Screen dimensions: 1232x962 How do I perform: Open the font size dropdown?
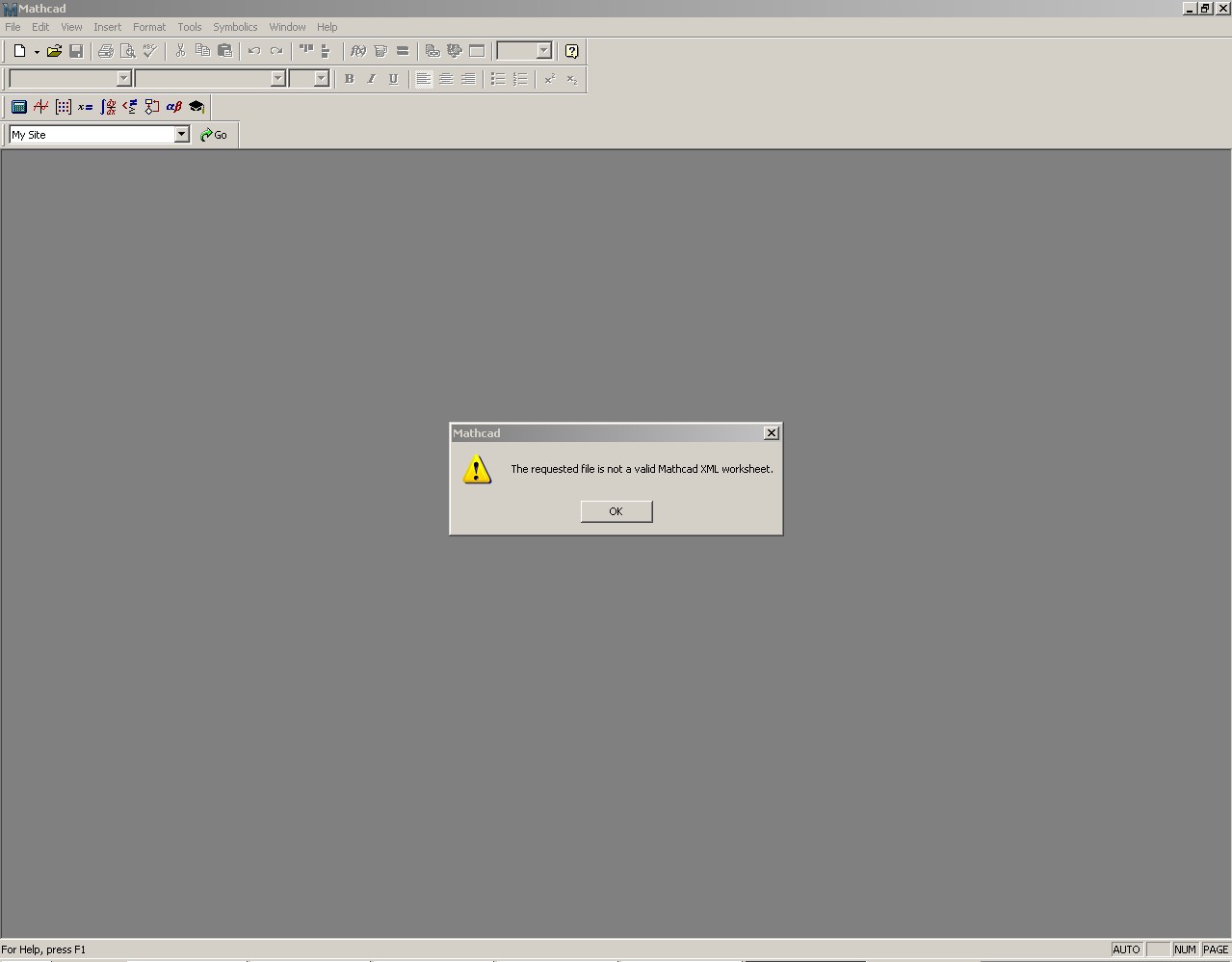pos(322,79)
